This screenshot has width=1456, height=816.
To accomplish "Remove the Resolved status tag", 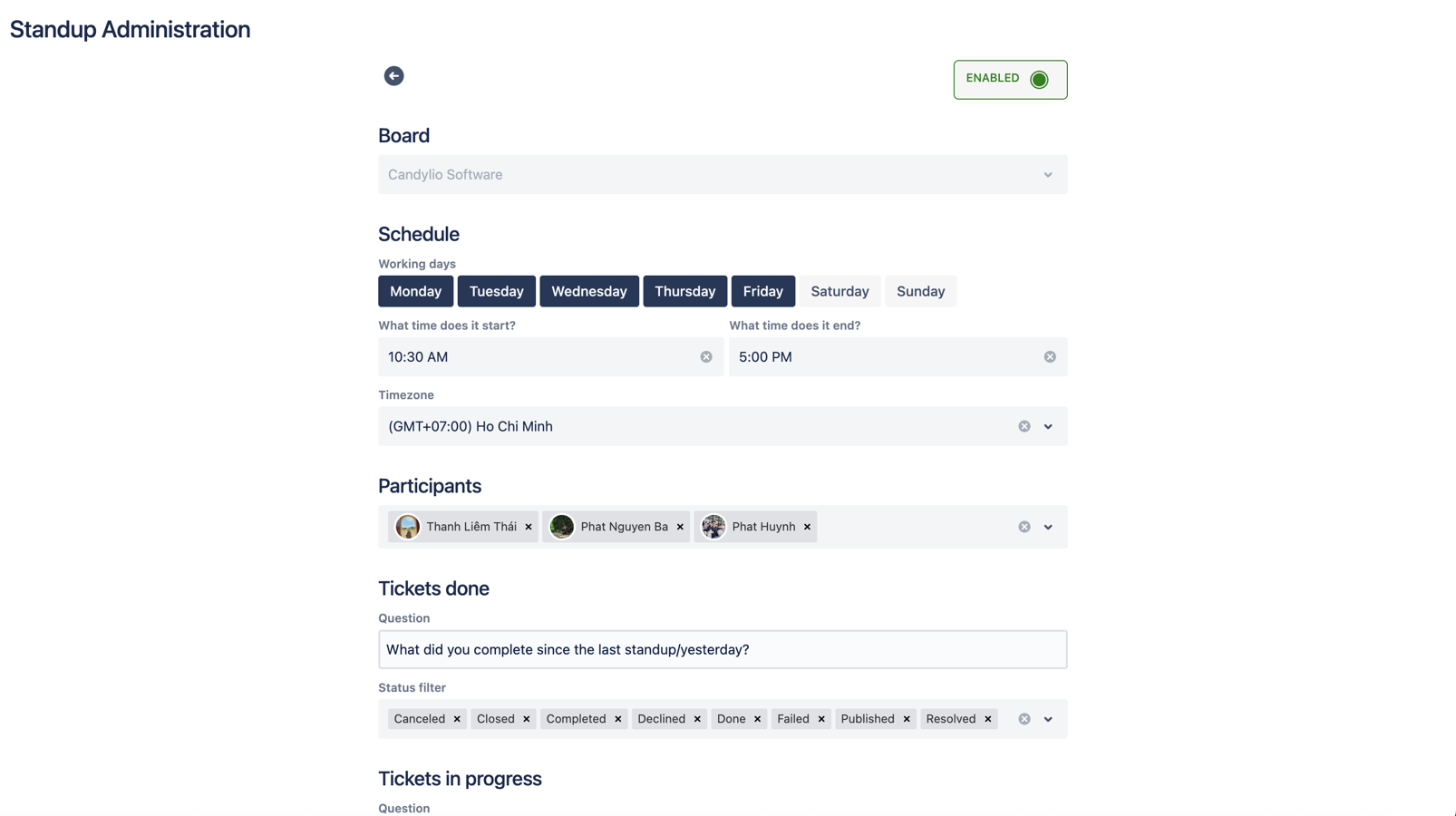I will (x=988, y=719).
